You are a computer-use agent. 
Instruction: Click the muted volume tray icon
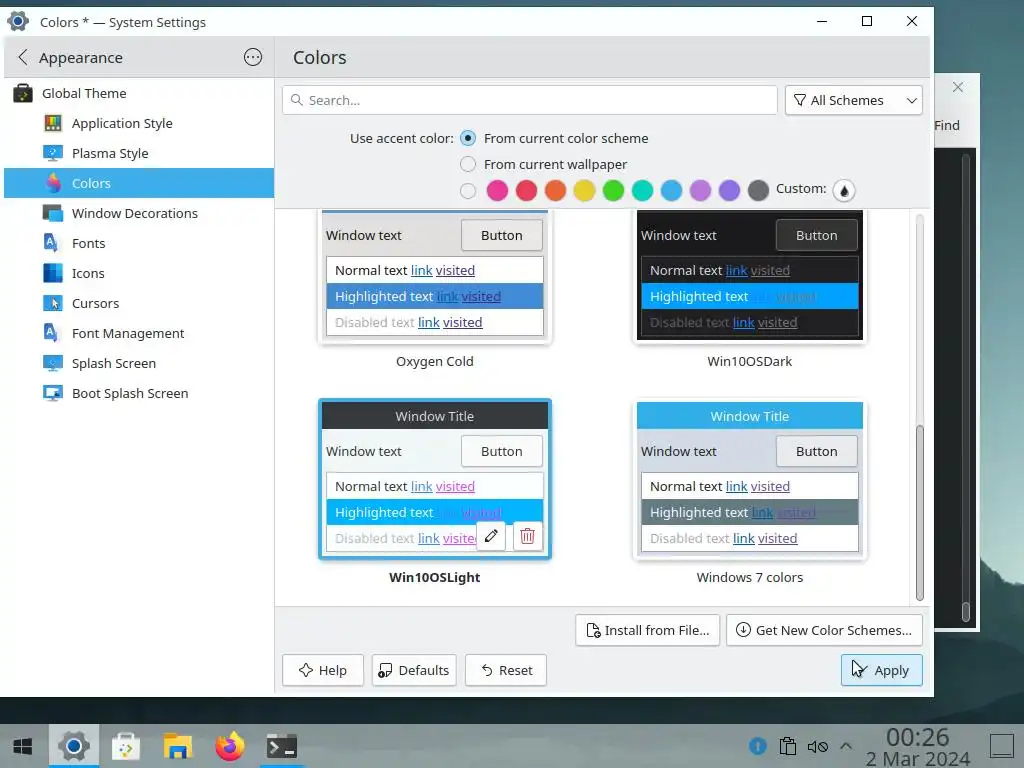(818, 746)
